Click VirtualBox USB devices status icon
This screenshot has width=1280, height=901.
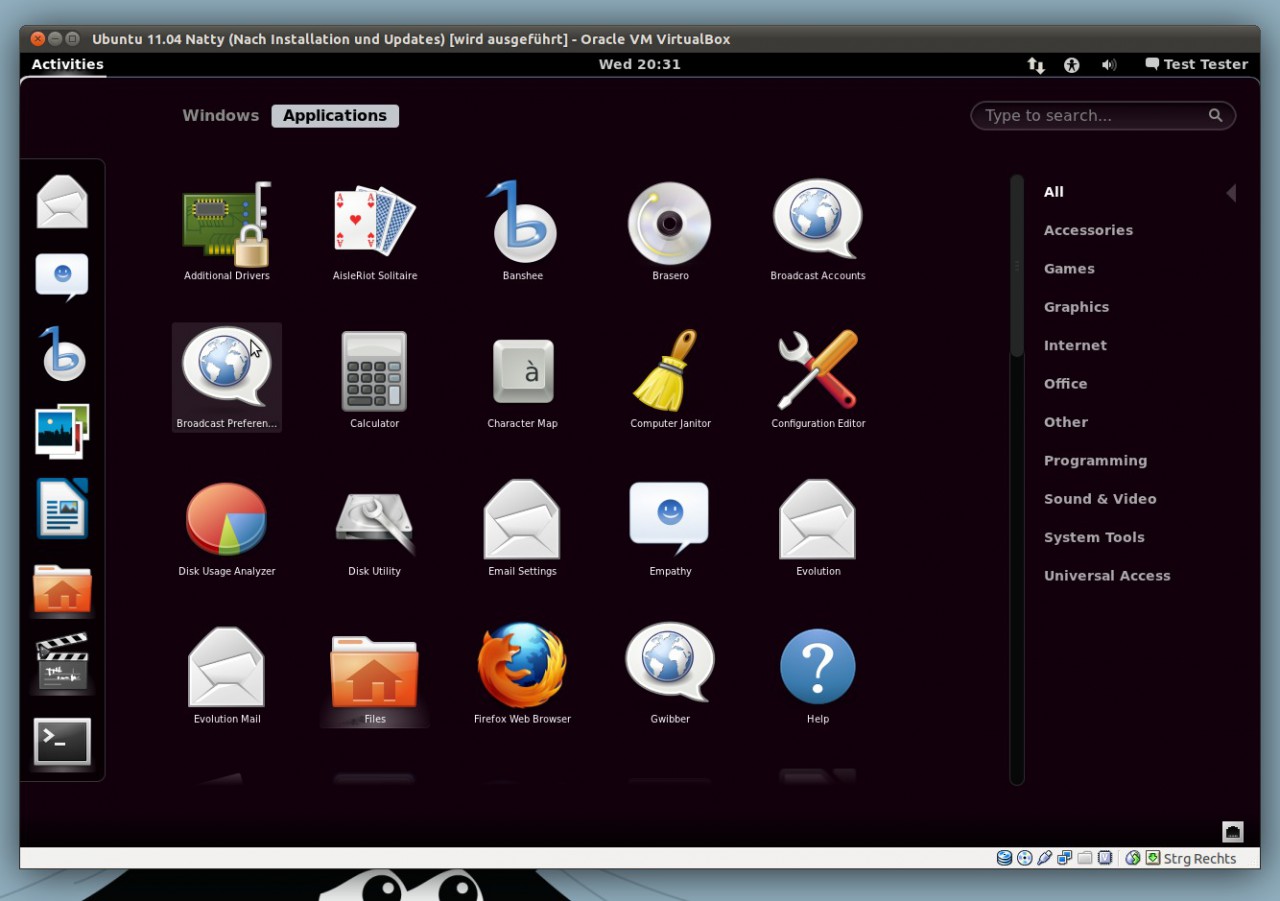[1045, 858]
